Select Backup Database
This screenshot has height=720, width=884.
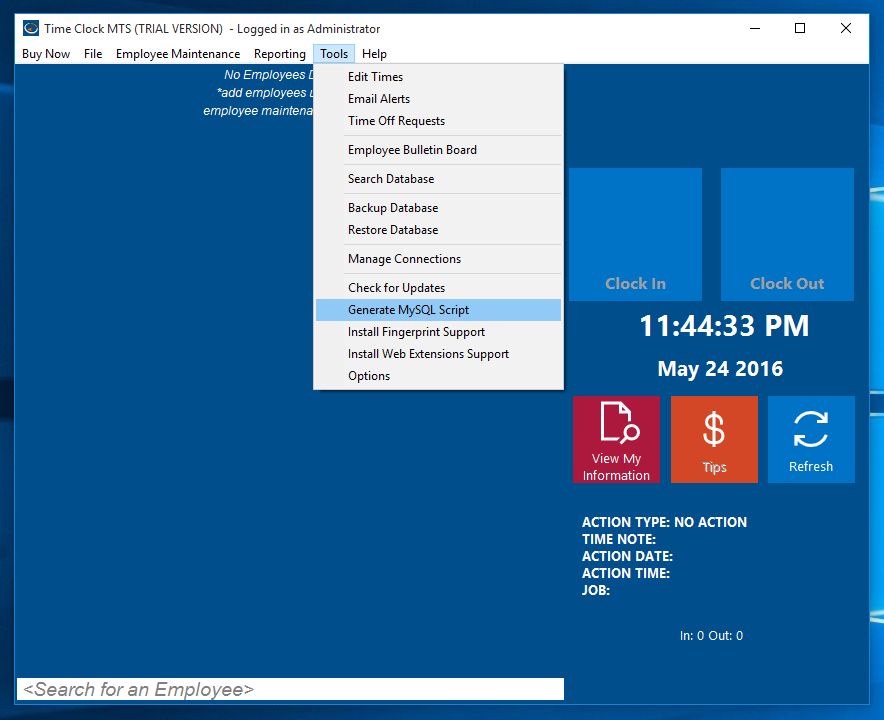point(439,208)
